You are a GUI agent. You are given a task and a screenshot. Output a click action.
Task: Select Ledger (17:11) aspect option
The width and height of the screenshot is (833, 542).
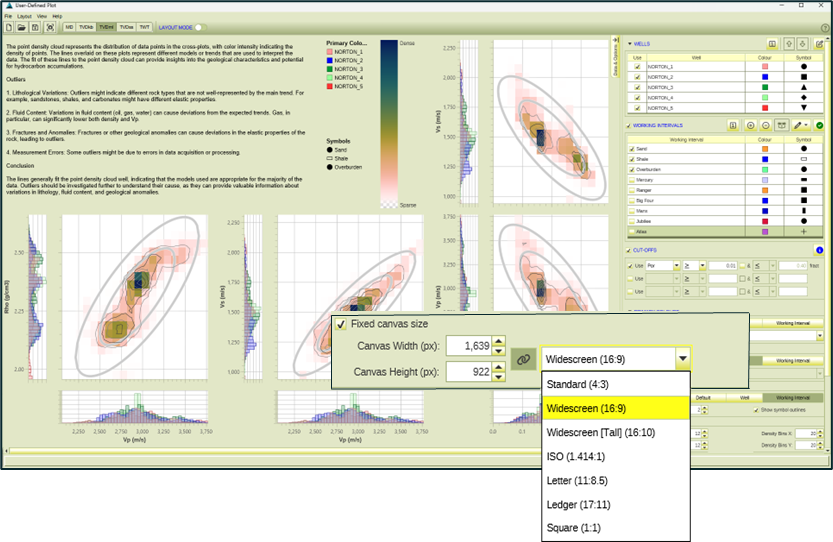point(616,504)
